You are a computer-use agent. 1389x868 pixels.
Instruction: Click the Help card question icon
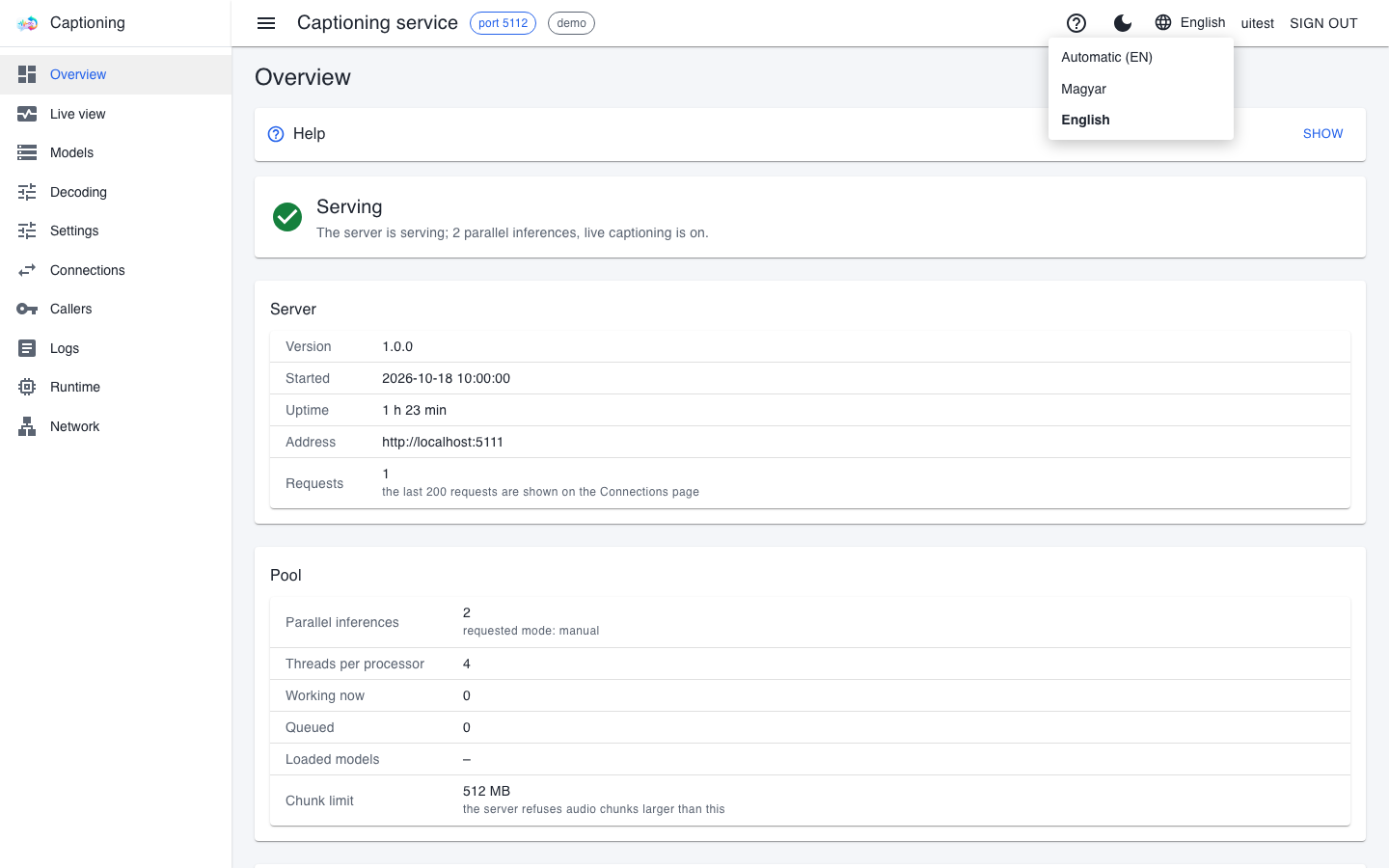click(276, 134)
